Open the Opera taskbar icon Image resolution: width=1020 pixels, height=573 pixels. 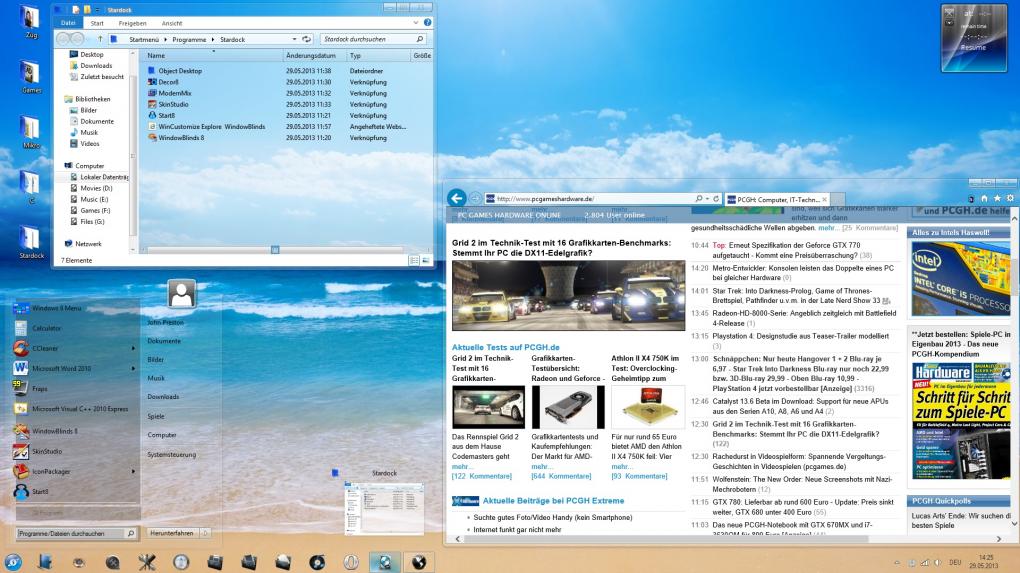[x=351, y=562]
